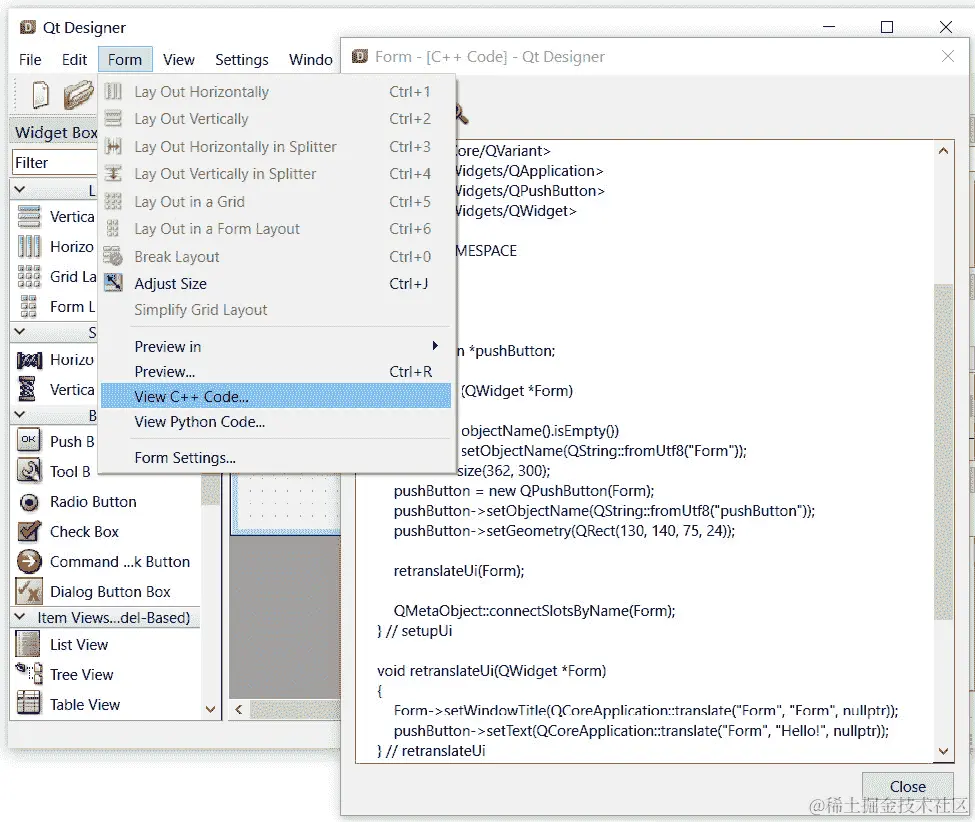Open Form Settings from the menu
The image size is (975, 822).
click(x=275, y=458)
